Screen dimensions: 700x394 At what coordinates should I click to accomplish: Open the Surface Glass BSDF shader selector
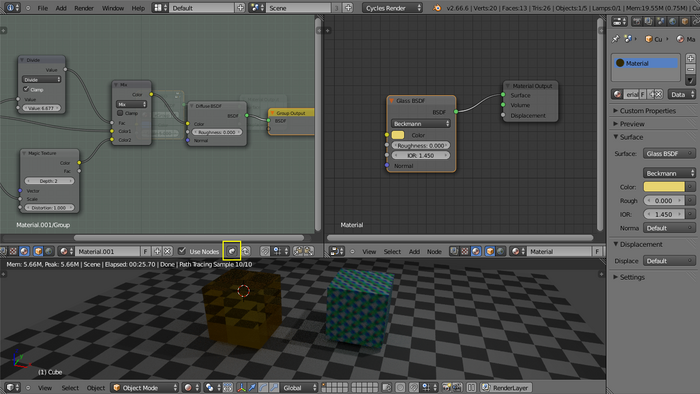[x=669, y=153]
